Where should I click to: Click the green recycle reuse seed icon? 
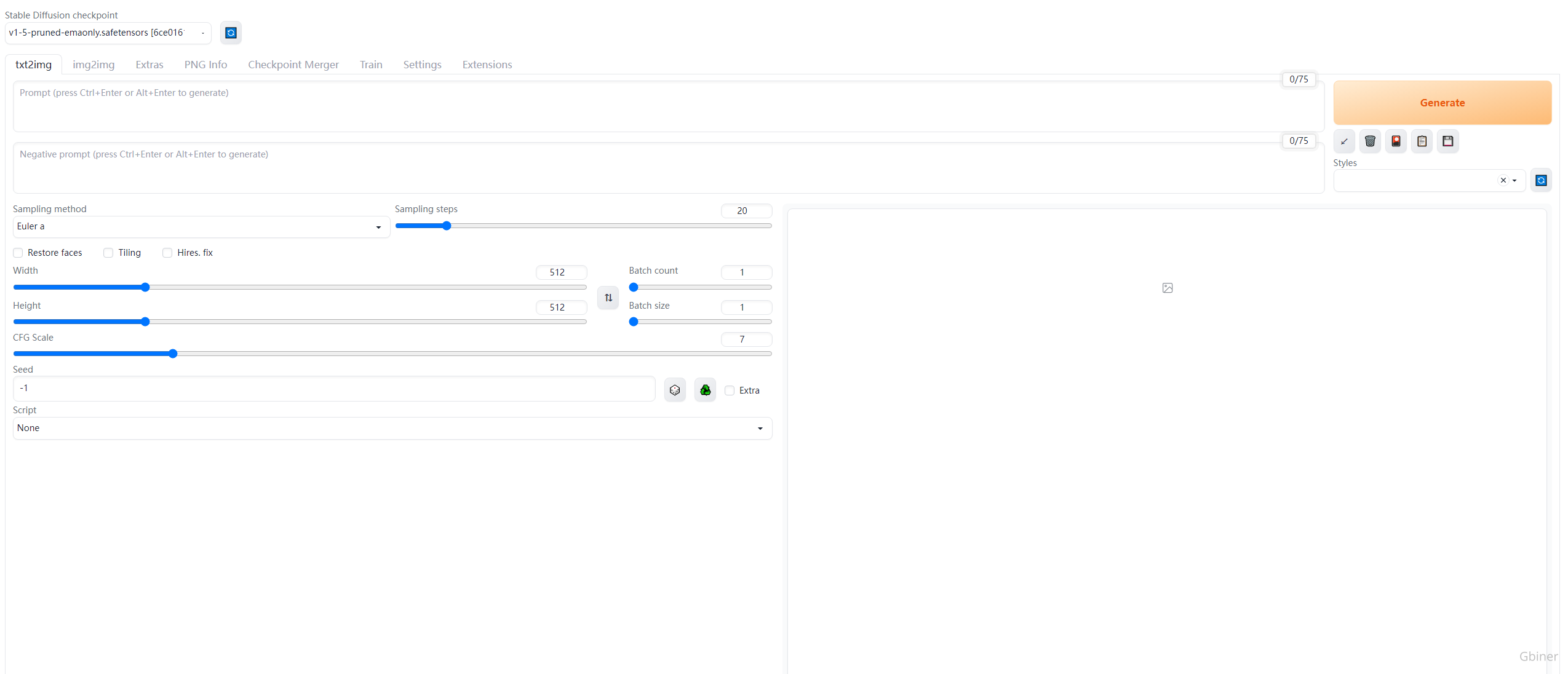(x=705, y=390)
